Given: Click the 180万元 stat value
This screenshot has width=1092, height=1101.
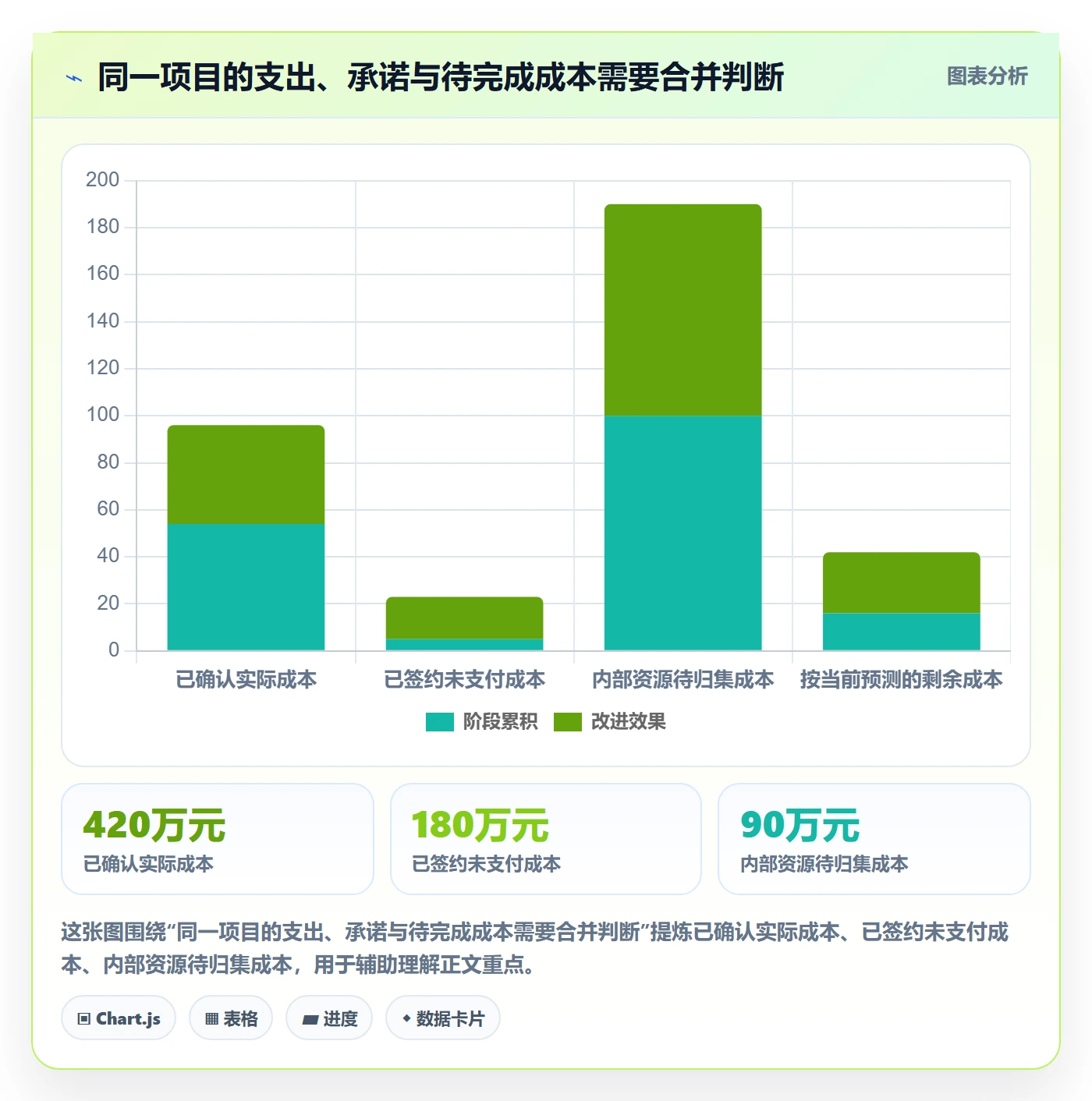Looking at the screenshot, I should pyautogui.click(x=480, y=825).
